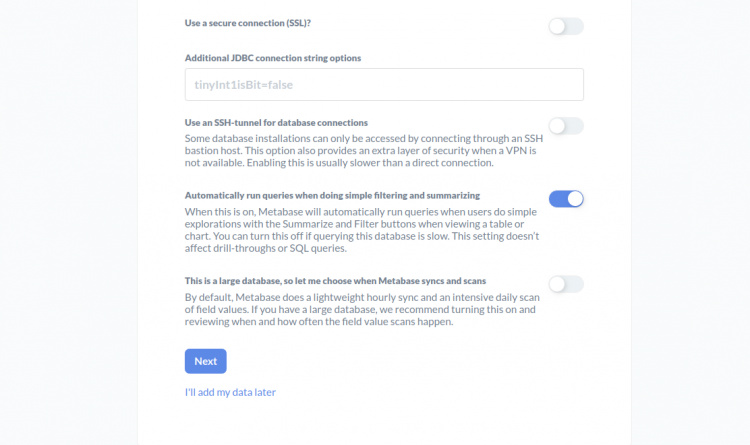Viewport: 750px width, 445px height.
Task: Turn on the SSH-tunnel toggle
Action: tap(565, 126)
